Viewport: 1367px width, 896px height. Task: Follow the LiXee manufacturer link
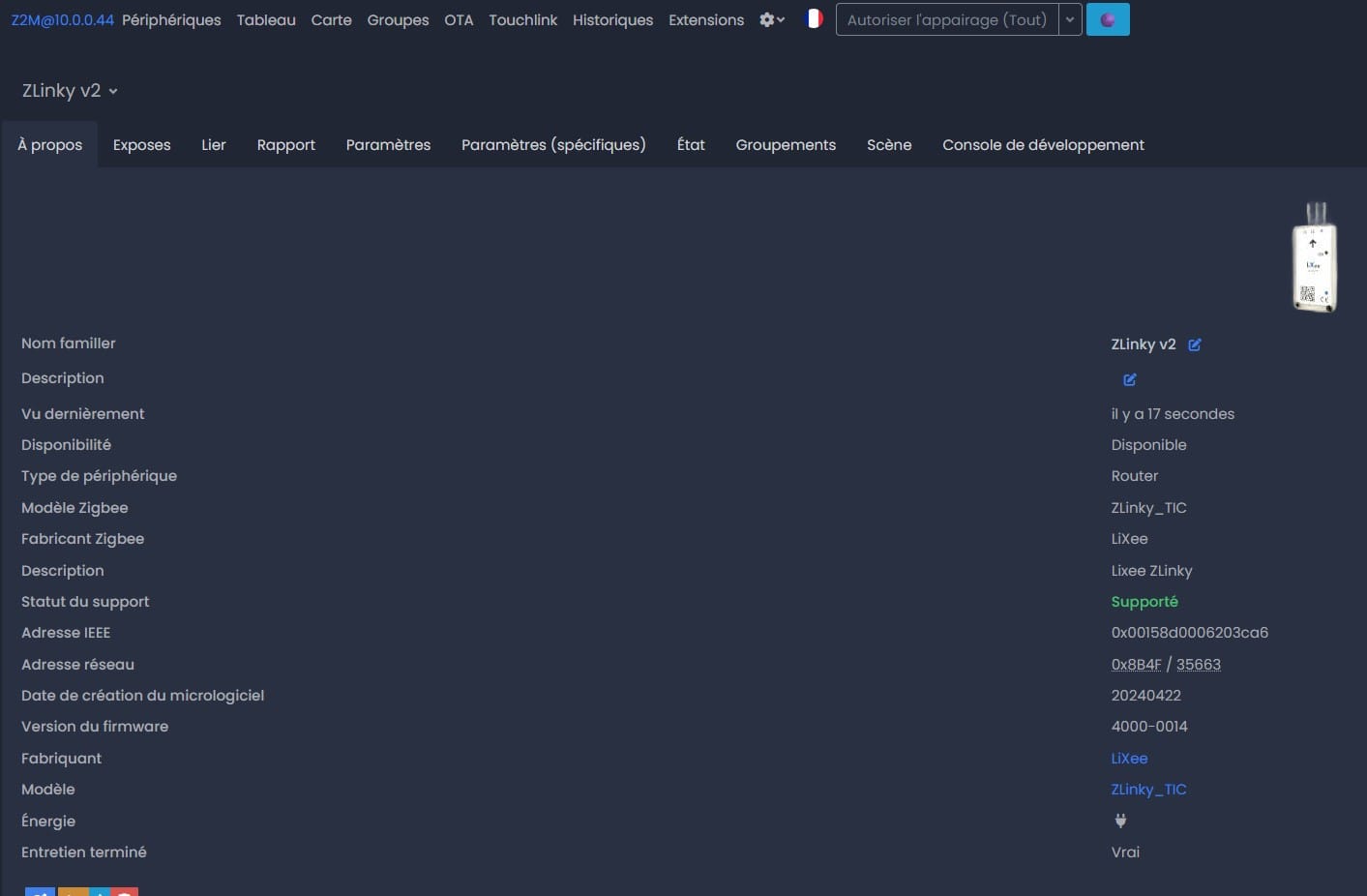tap(1129, 759)
